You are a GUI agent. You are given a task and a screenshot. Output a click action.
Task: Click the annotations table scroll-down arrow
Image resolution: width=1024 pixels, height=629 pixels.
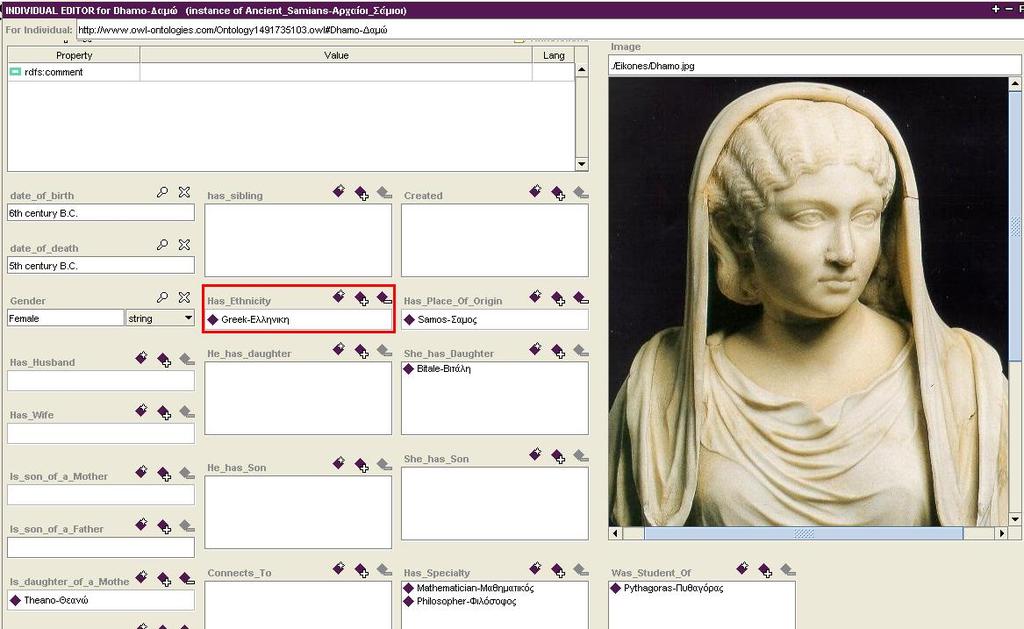click(x=581, y=164)
